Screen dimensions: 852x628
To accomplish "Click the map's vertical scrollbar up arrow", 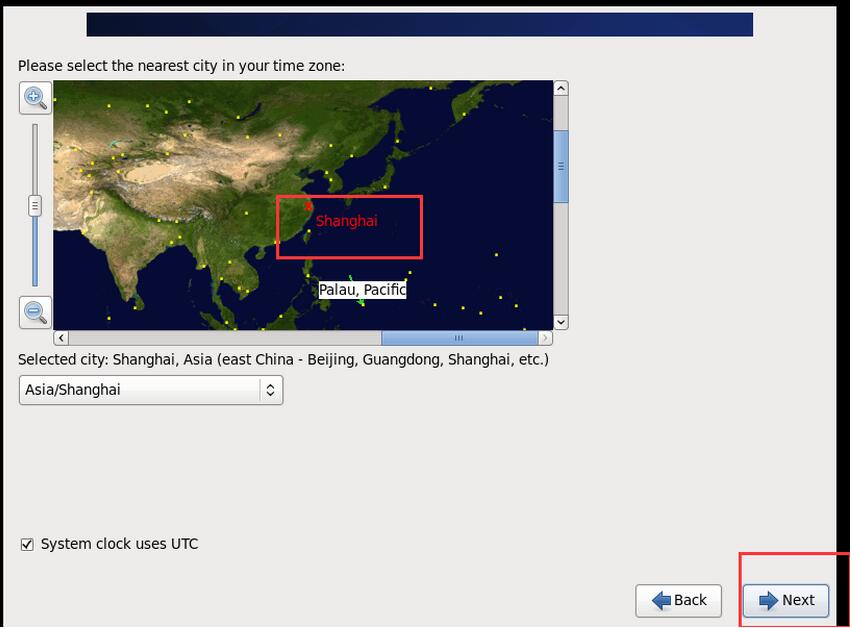I will click(561, 88).
